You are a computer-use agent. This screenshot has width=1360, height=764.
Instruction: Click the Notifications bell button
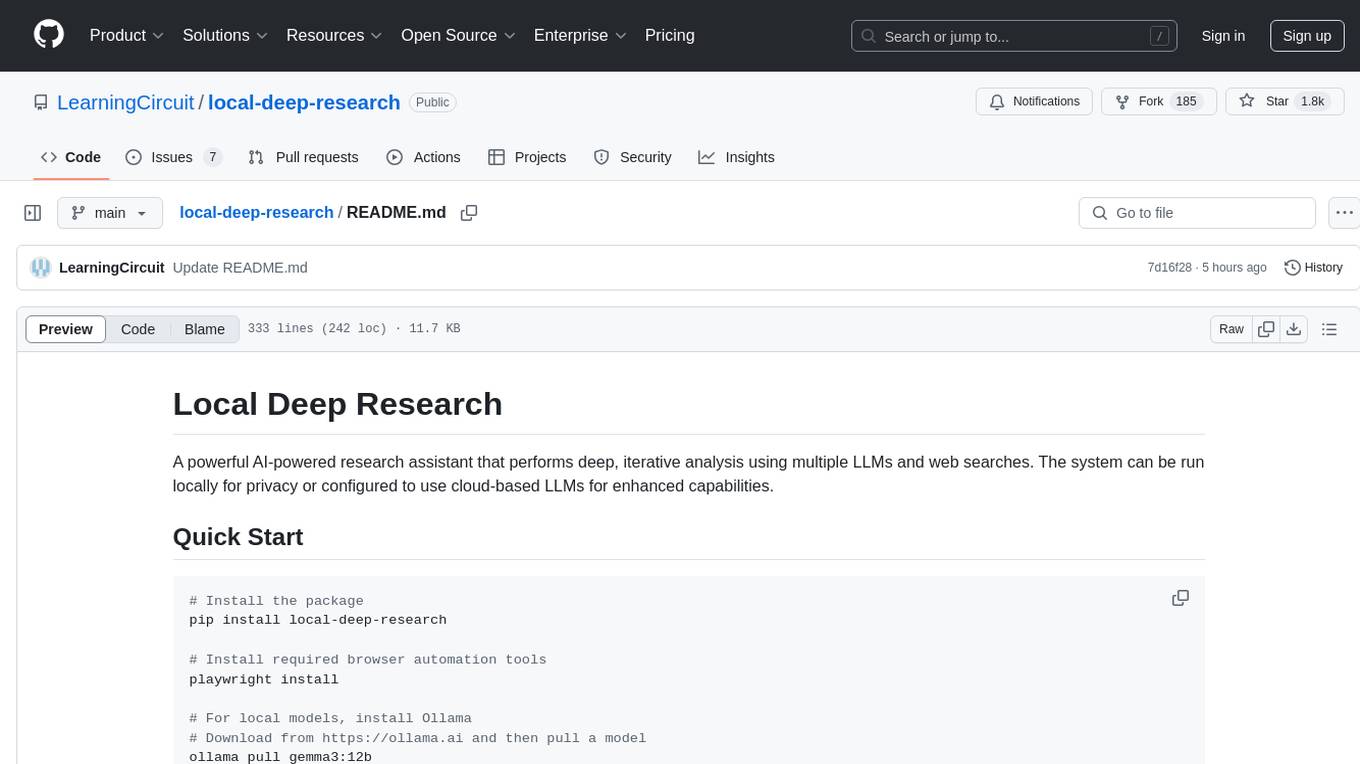[x=1034, y=102]
